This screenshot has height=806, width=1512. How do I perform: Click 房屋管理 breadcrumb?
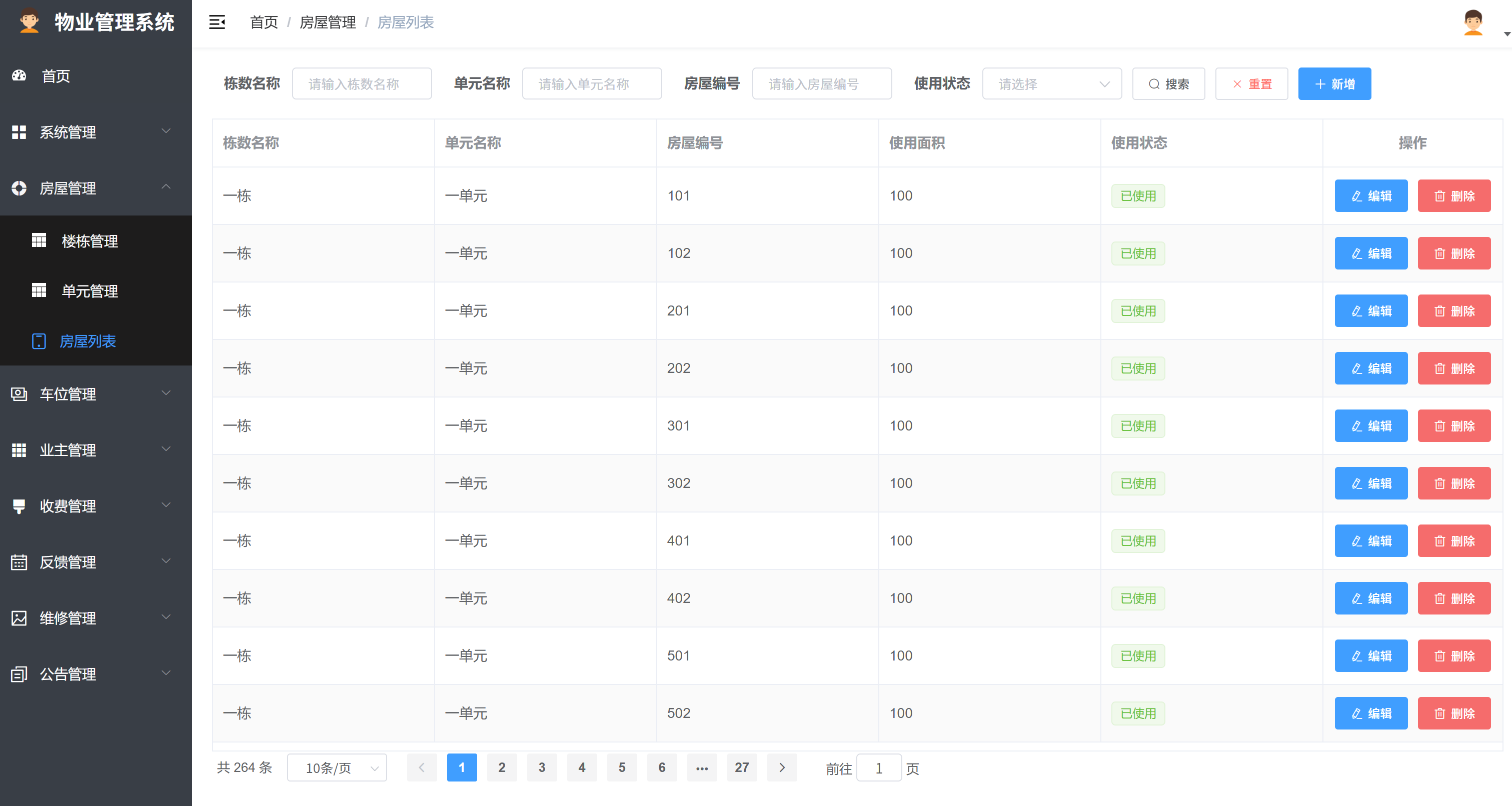point(328,22)
